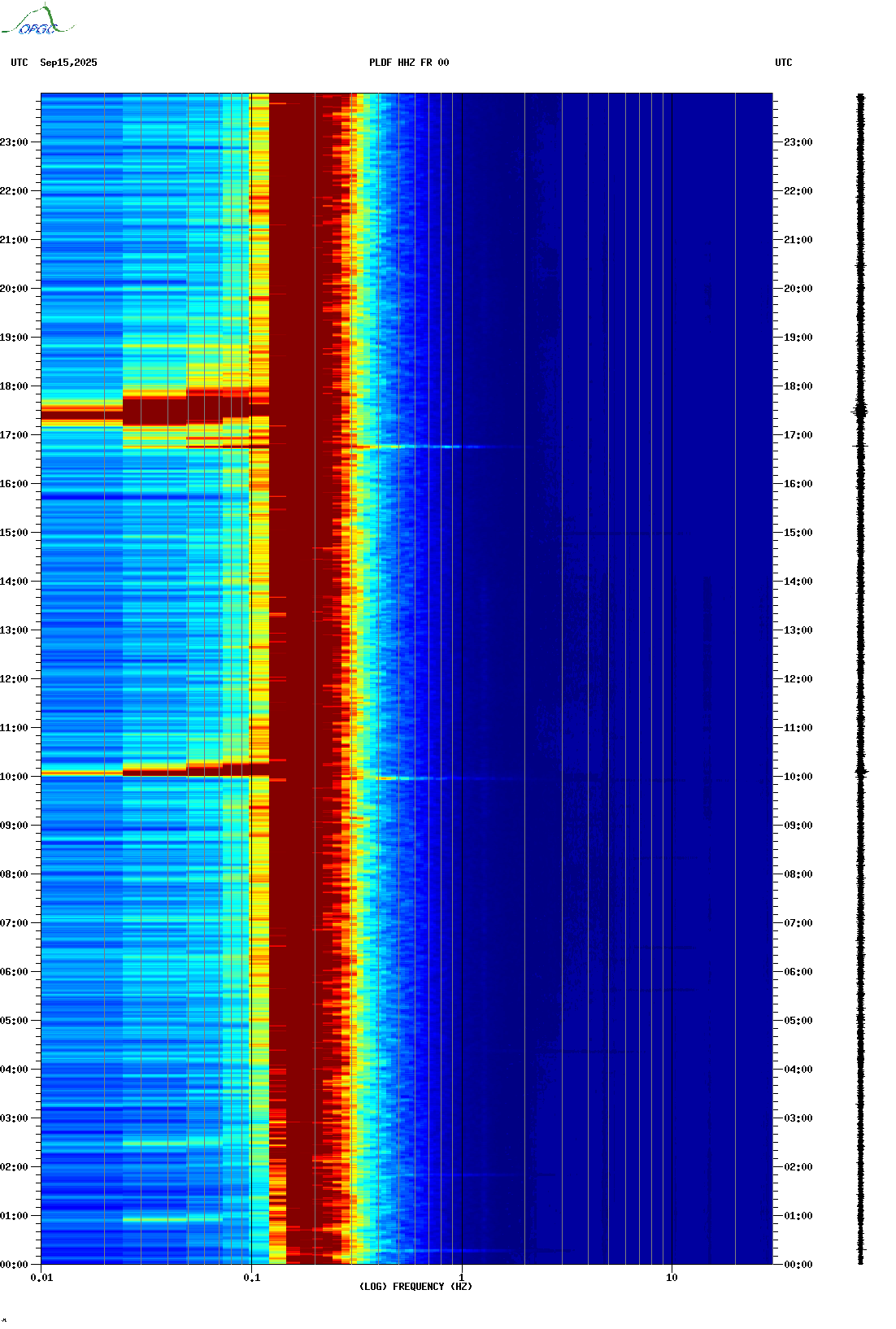Image resolution: width=896 pixels, height=1329 pixels.
Task: Click the 0.1 frequency axis label
Action: tap(252, 1278)
